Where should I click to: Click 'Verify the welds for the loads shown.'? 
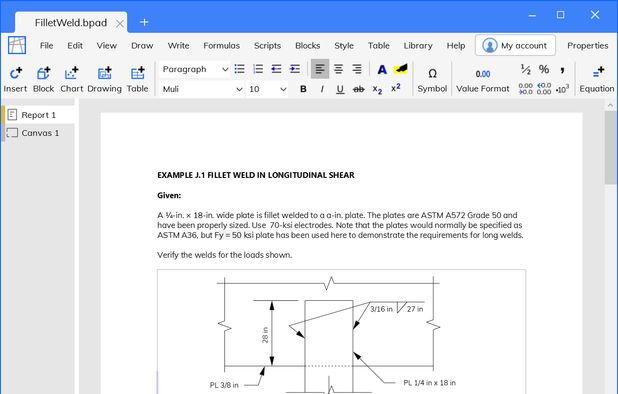click(x=225, y=255)
